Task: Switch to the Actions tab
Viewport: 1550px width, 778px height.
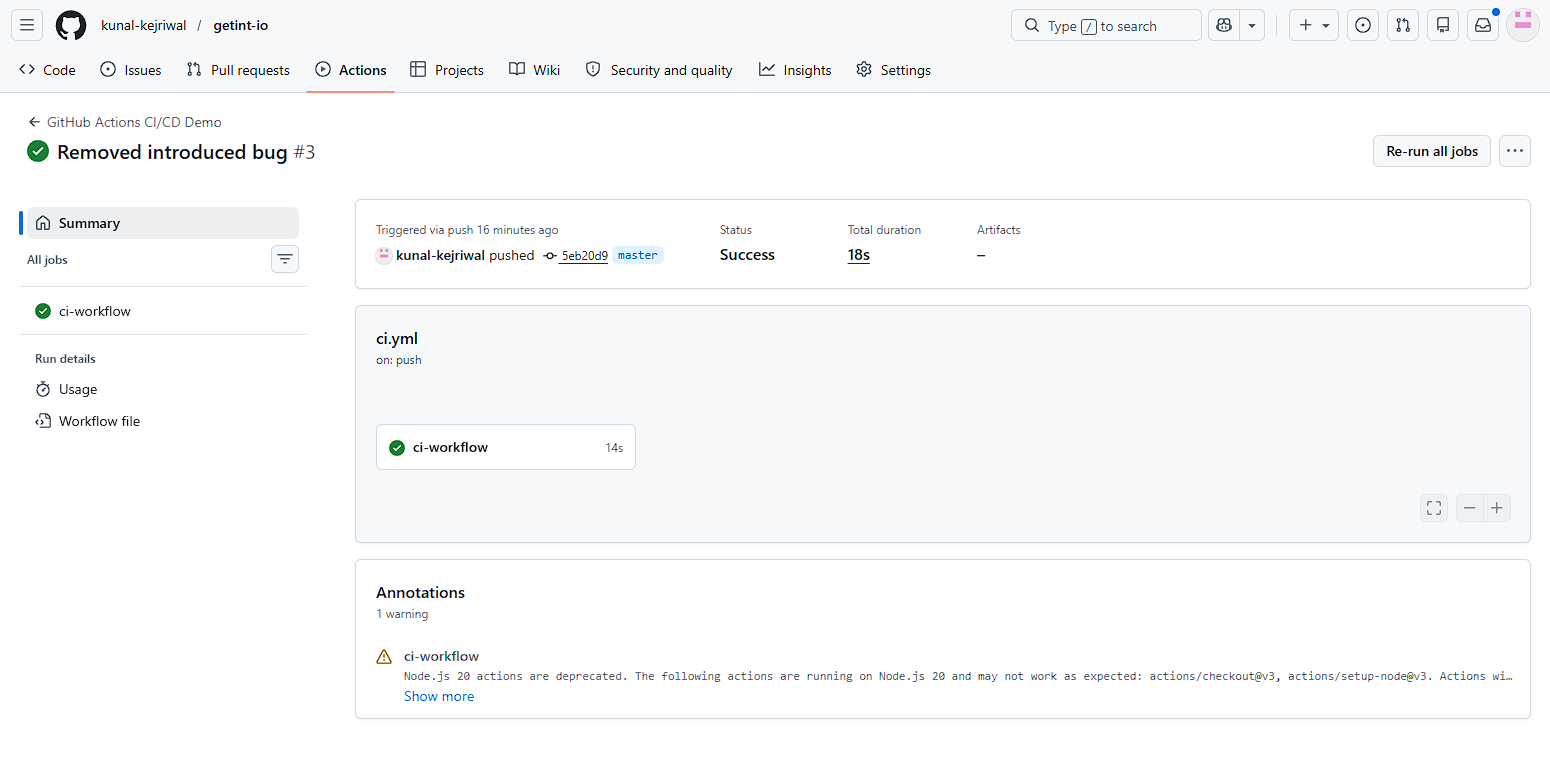Action: click(351, 69)
